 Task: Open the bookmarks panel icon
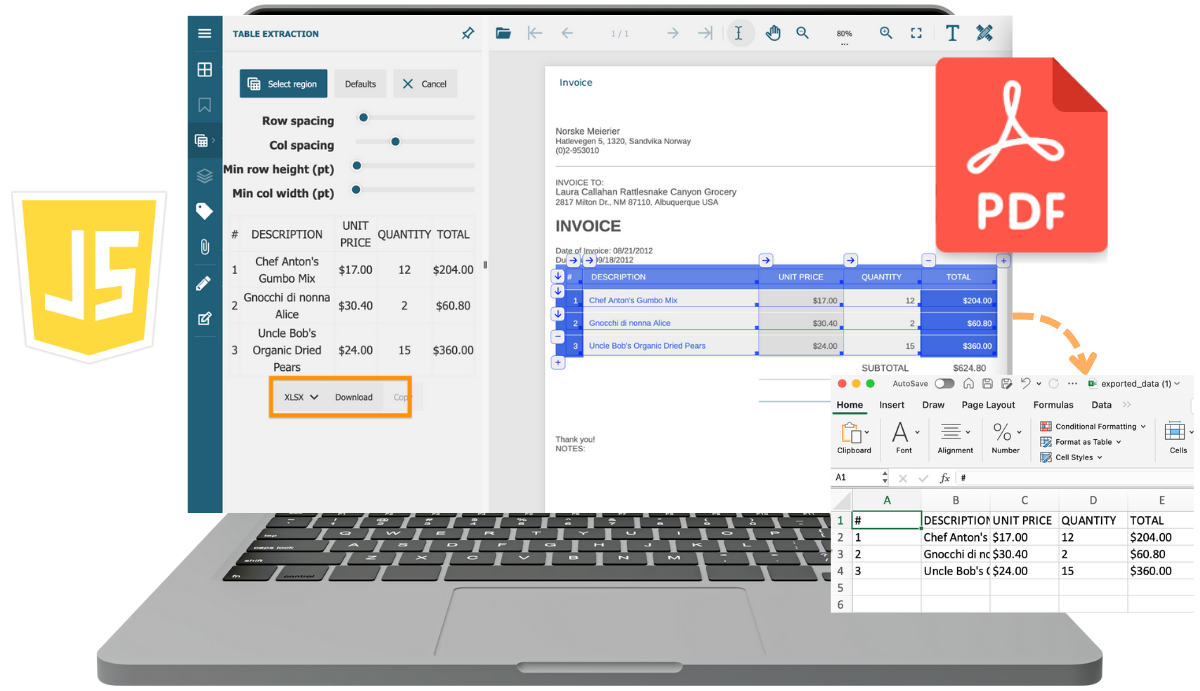205,105
